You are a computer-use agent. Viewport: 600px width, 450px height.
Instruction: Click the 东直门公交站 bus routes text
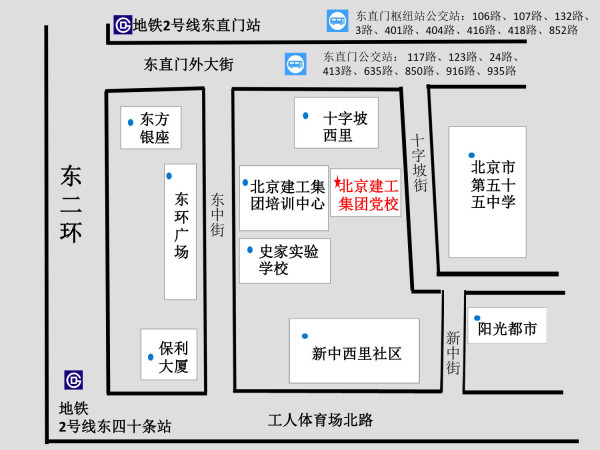pos(421,64)
